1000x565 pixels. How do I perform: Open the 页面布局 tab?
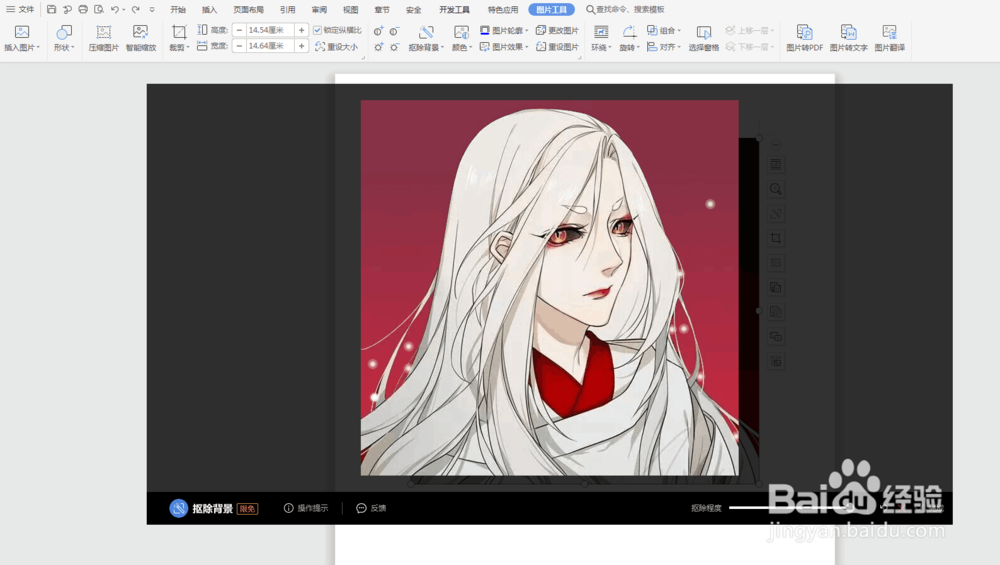click(248, 10)
